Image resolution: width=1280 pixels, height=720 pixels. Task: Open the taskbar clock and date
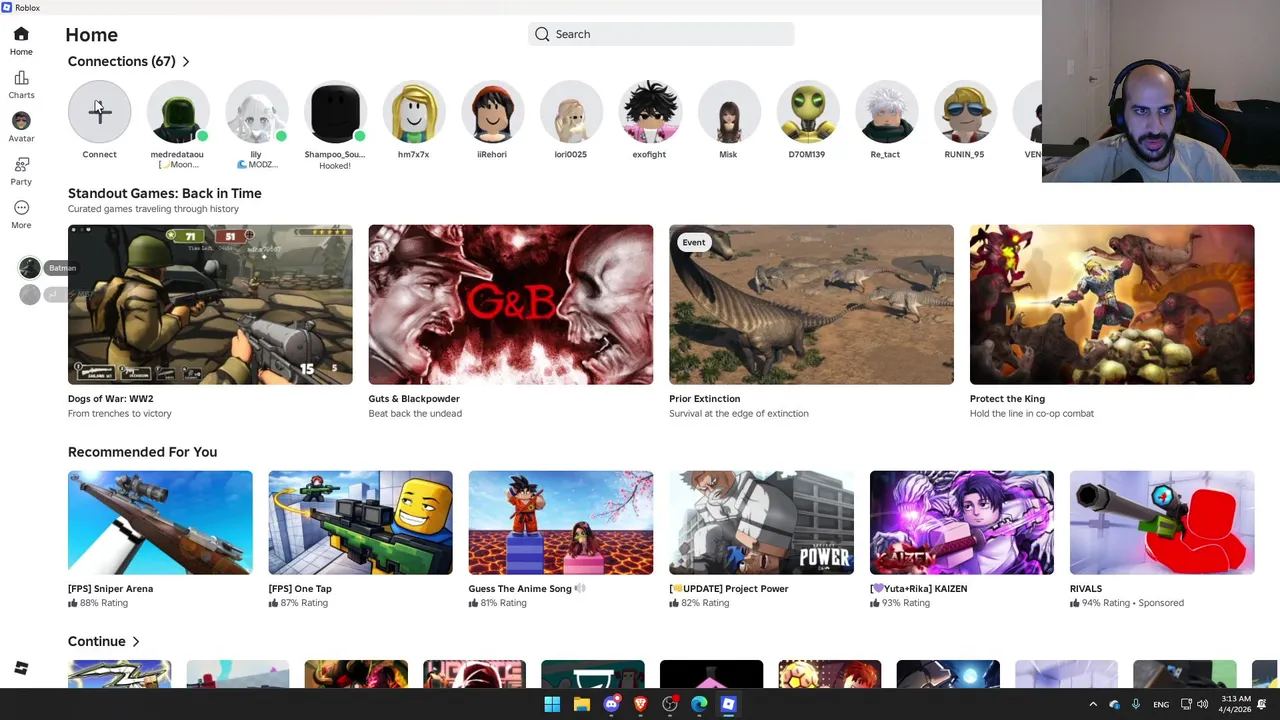(1235, 704)
